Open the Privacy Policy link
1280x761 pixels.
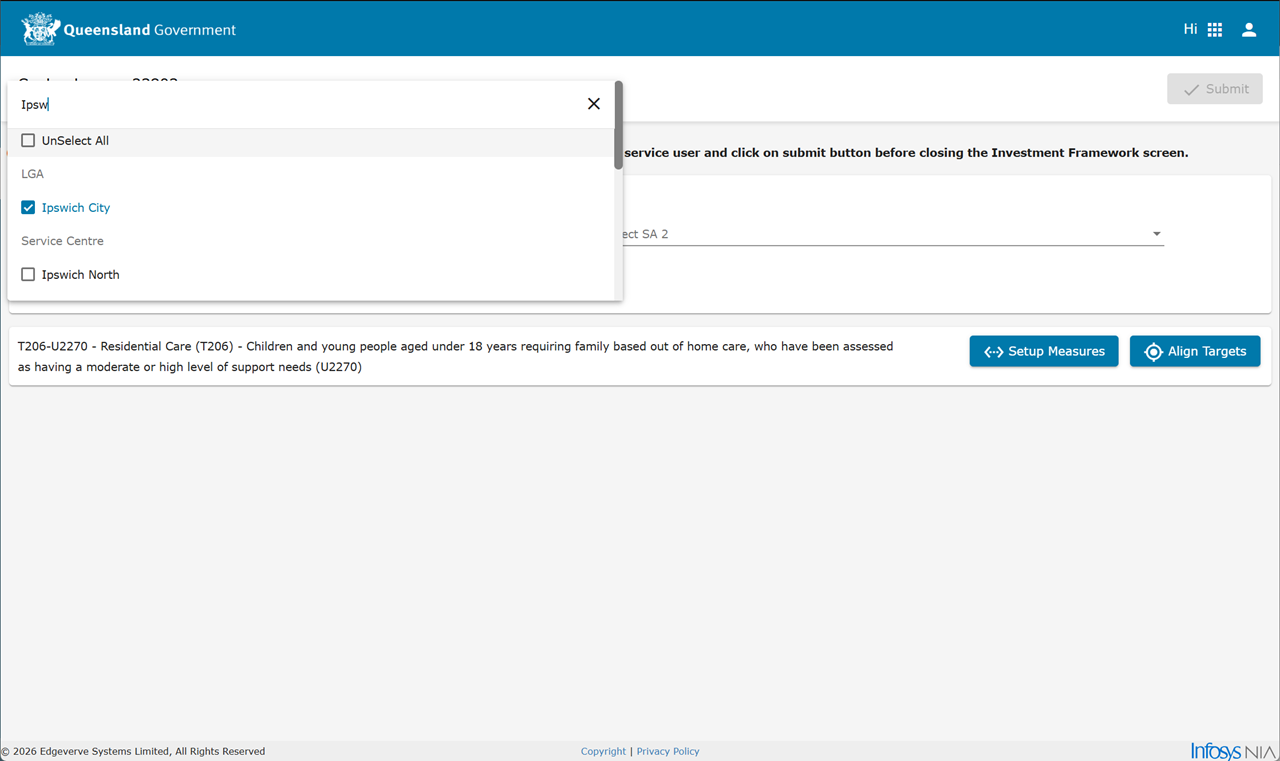point(668,751)
